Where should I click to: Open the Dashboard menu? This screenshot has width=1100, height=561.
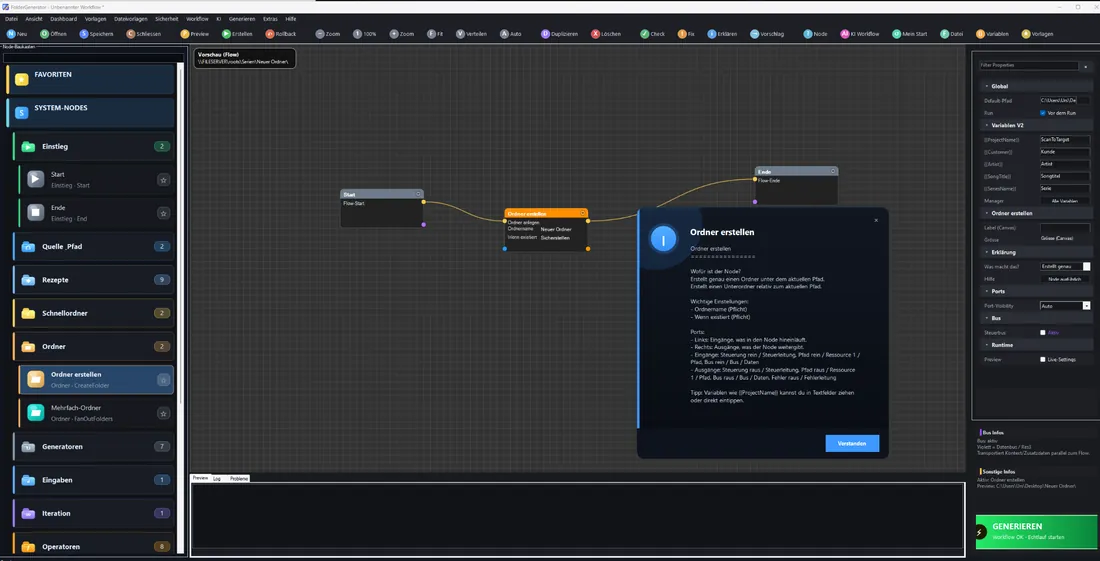point(64,19)
